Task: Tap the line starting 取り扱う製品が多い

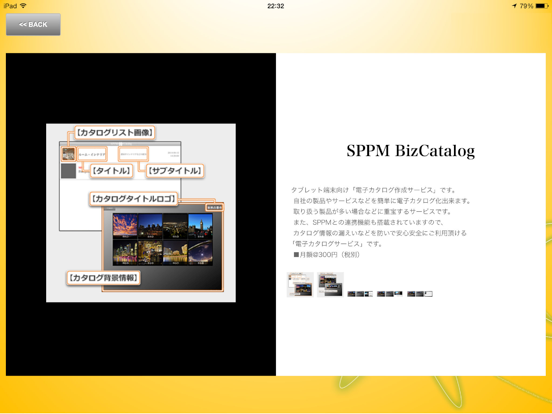Action: pos(372,212)
